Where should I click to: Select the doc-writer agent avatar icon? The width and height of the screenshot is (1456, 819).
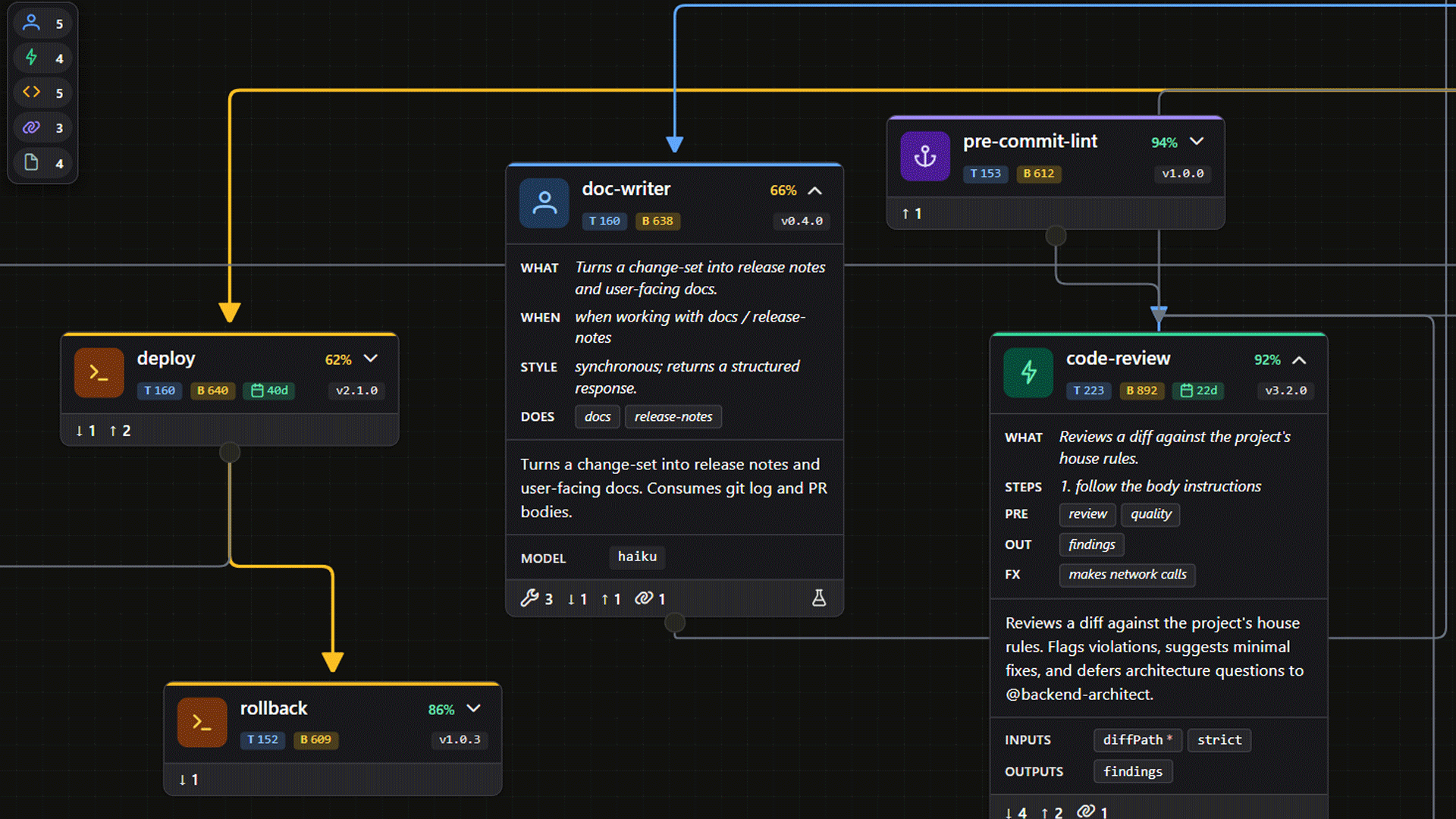click(x=544, y=203)
